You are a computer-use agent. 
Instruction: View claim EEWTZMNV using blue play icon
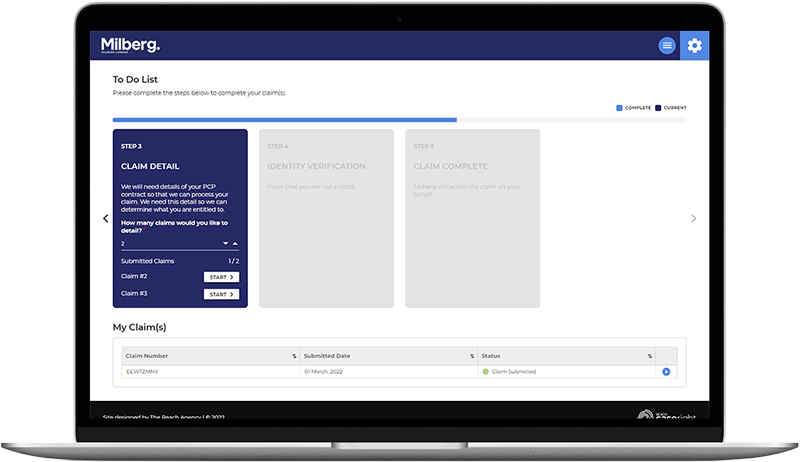(x=666, y=371)
